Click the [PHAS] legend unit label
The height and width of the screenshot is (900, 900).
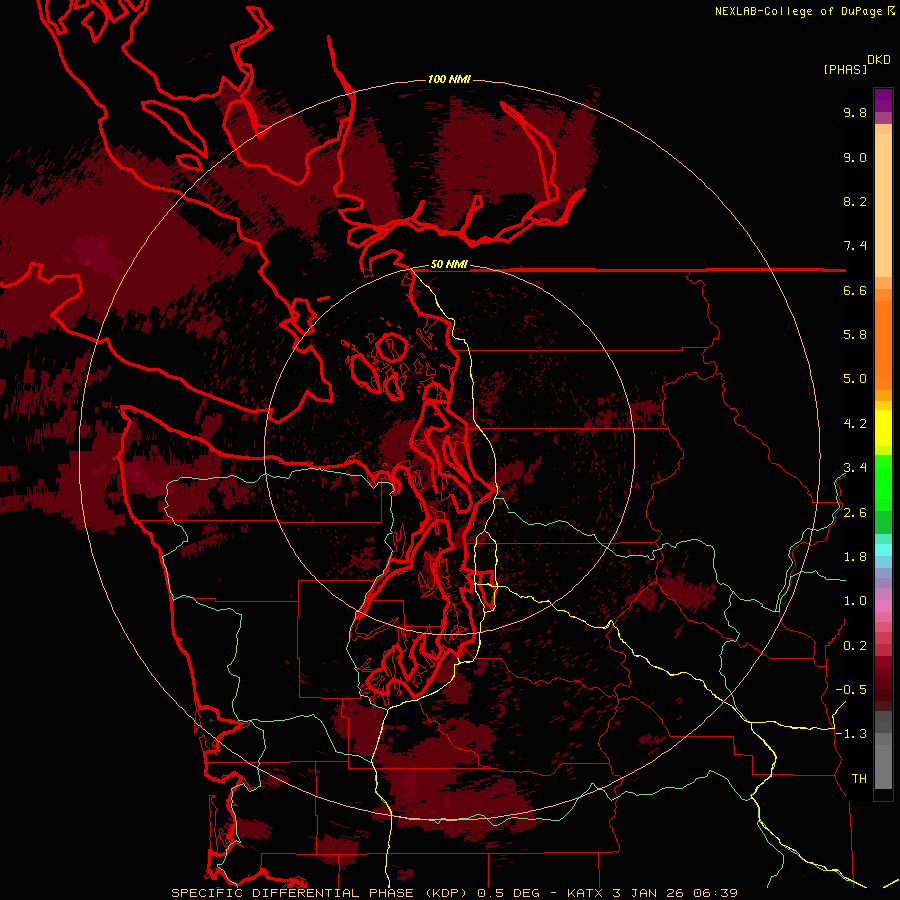845,69
